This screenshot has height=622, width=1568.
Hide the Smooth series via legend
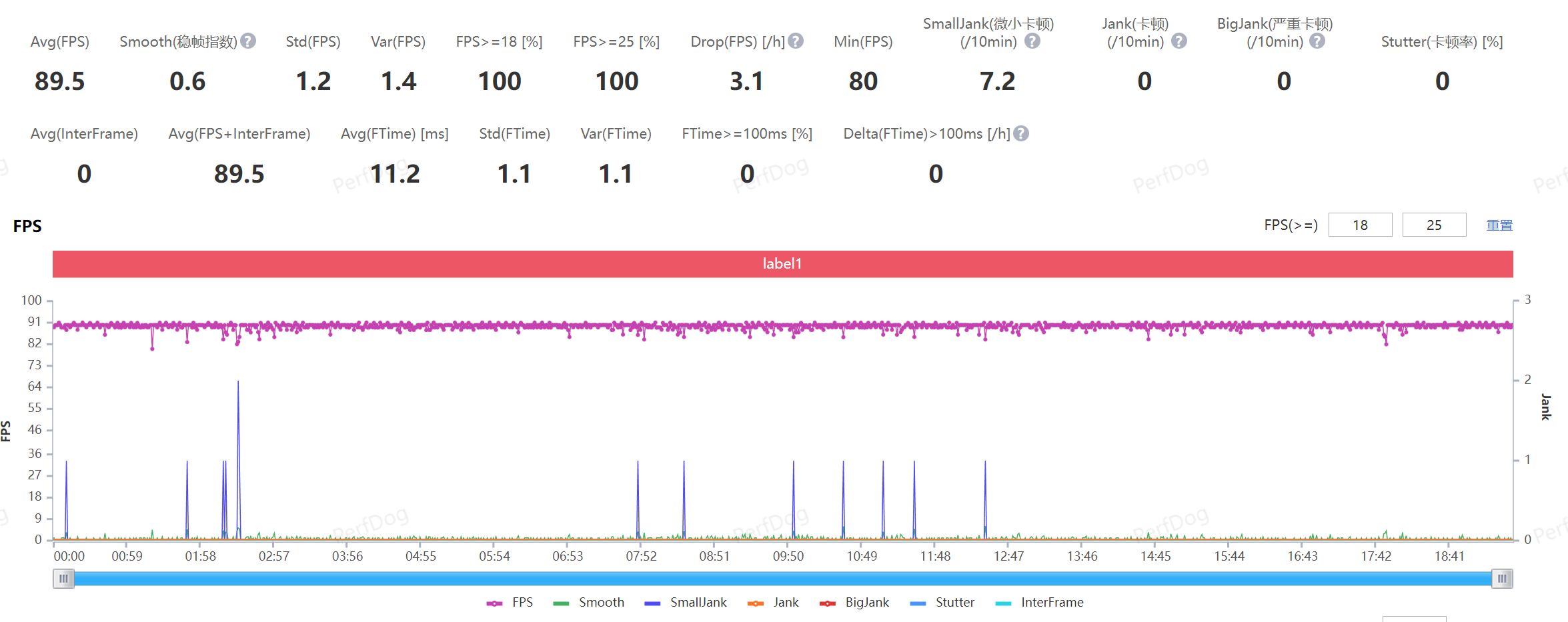(x=589, y=603)
